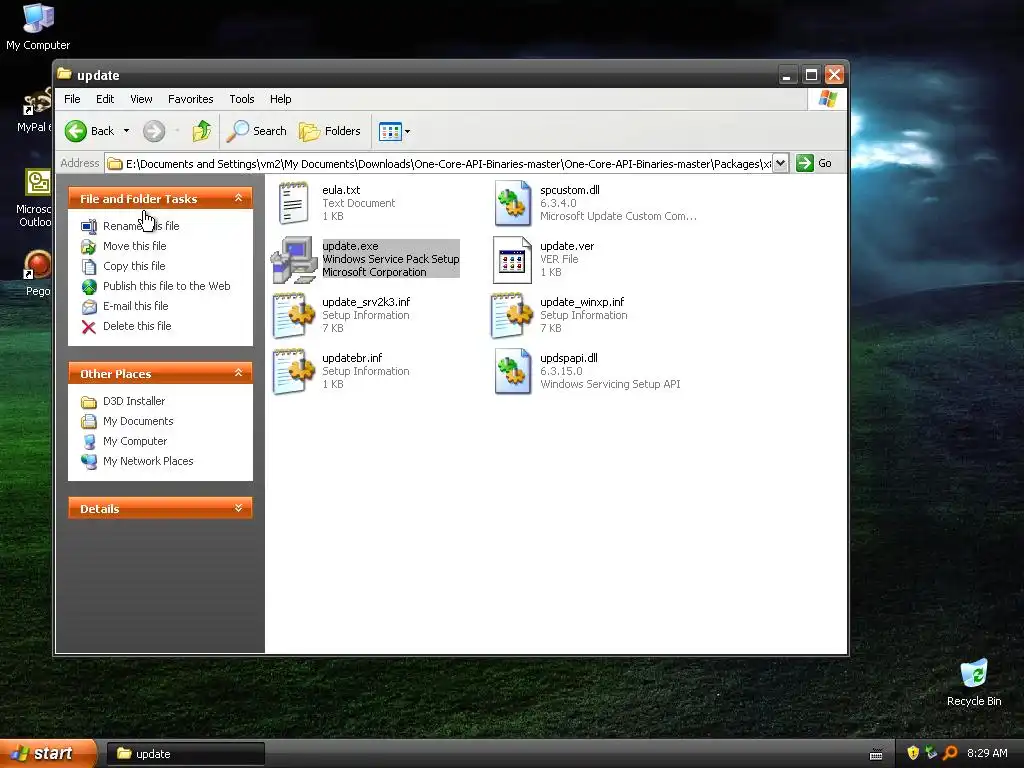Click Publish this file to the Web
Image resolution: width=1024 pixels, height=768 pixels.
(x=167, y=286)
